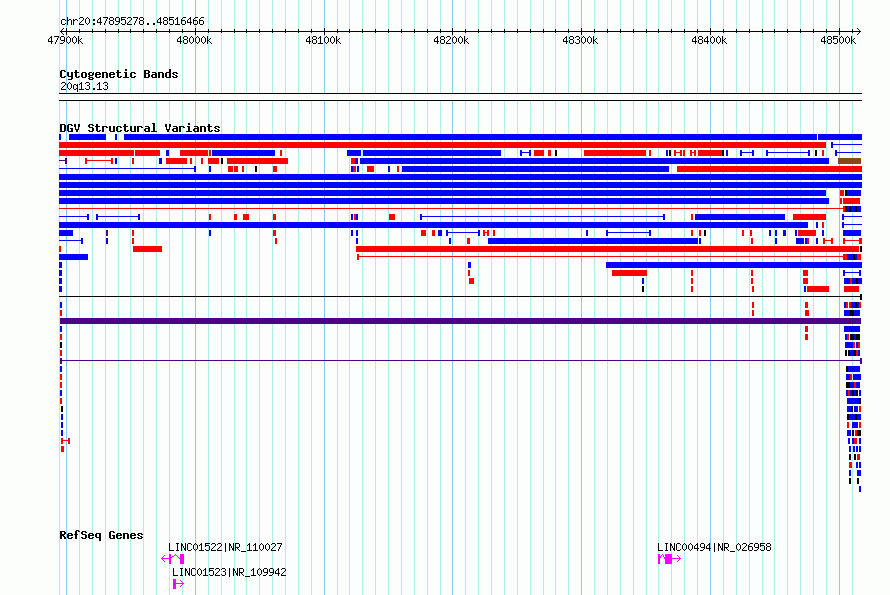The height and width of the screenshot is (595, 890).
Task: Click the 48300k ruler label
Action: (x=580, y=40)
